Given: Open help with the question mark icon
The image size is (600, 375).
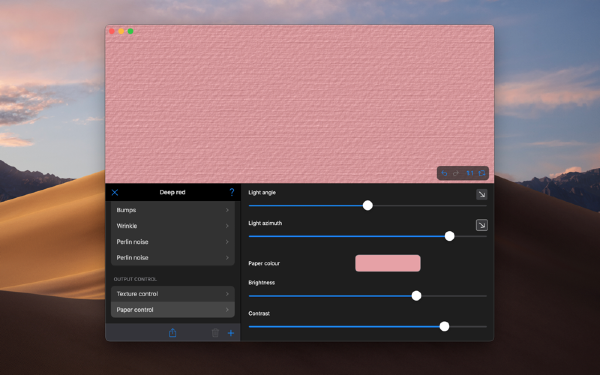Looking at the screenshot, I should 232,192.
